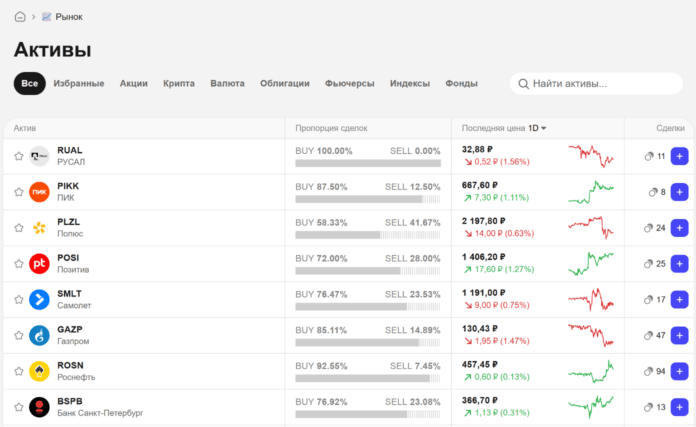This screenshot has height=427, width=696.
Task: Click plus button for PIKK
Action: (679, 192)
